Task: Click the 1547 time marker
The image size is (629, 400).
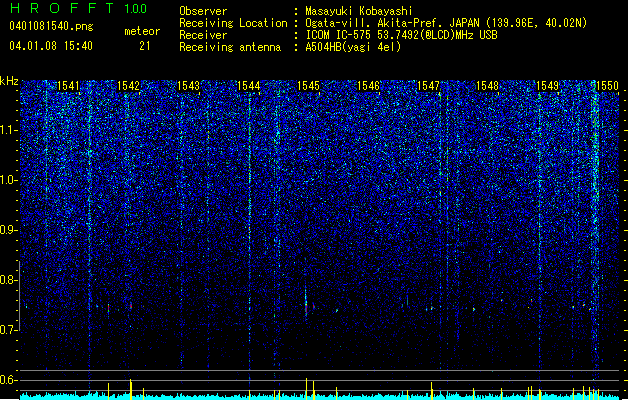Action: coord(428,86)
